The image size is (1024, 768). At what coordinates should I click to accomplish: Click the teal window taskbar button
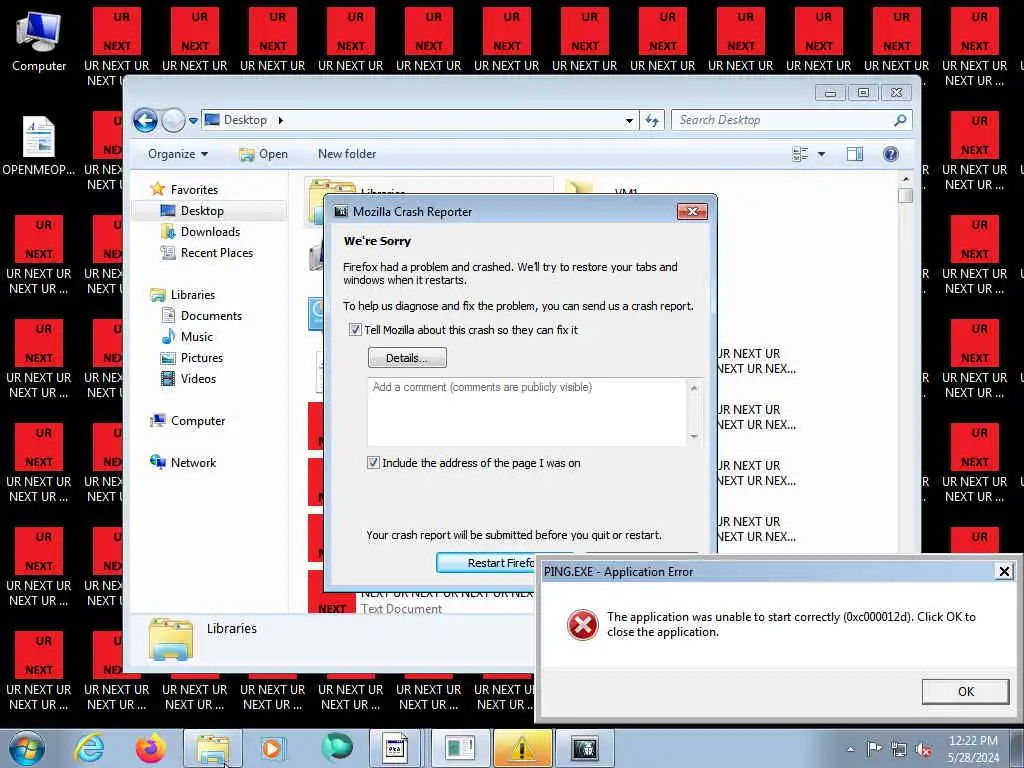point(460,748)
